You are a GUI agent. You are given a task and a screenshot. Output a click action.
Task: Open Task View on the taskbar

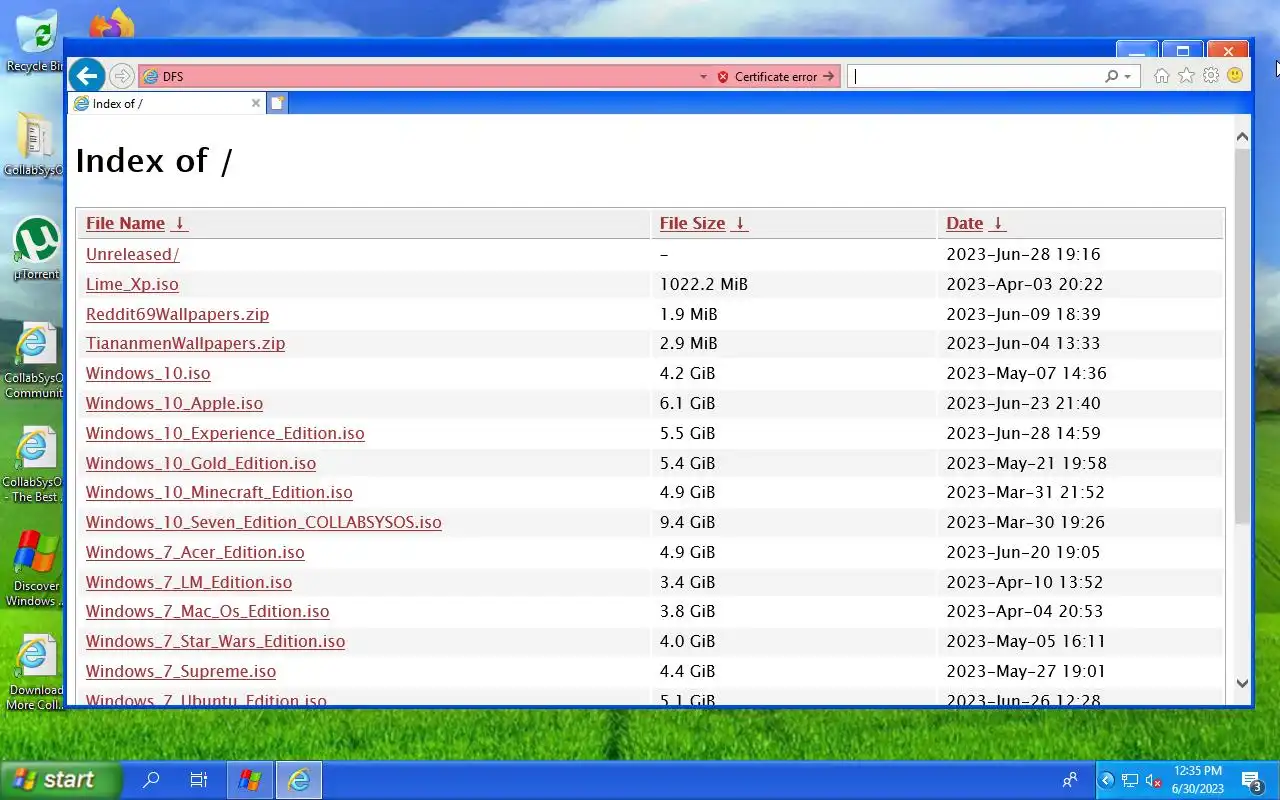point(199,780)
